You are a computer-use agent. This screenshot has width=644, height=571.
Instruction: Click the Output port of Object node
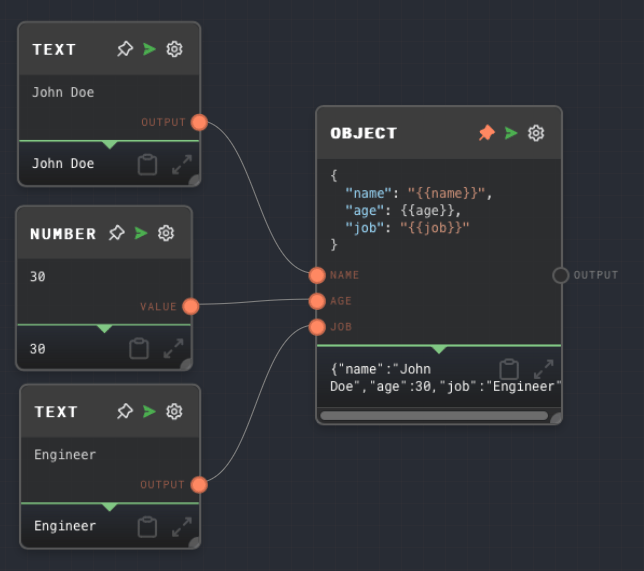(x=561, y=275)
